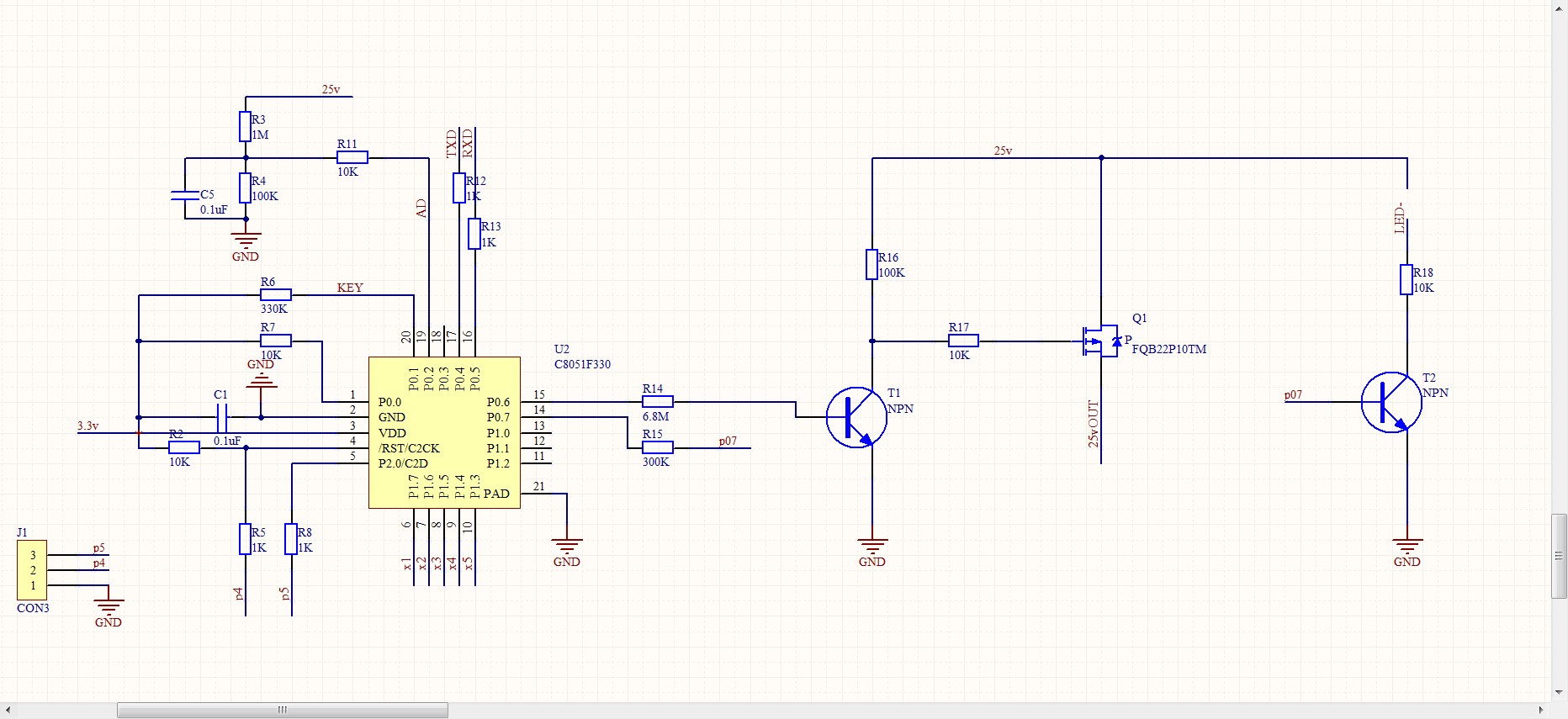Click the 25vOUT net label
The image size is (1568, 719).
click(x=1093, y=424)
